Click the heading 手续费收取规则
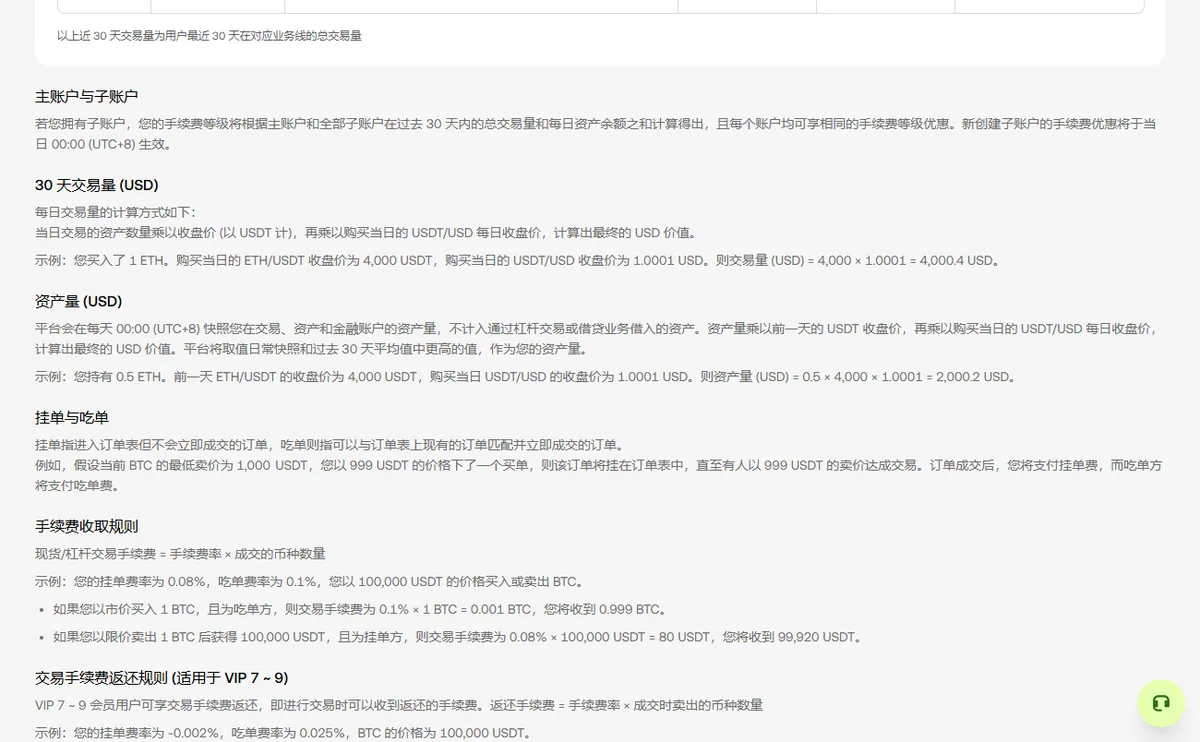The width and height of the screenshot is (1200, 742). (87, 526)
